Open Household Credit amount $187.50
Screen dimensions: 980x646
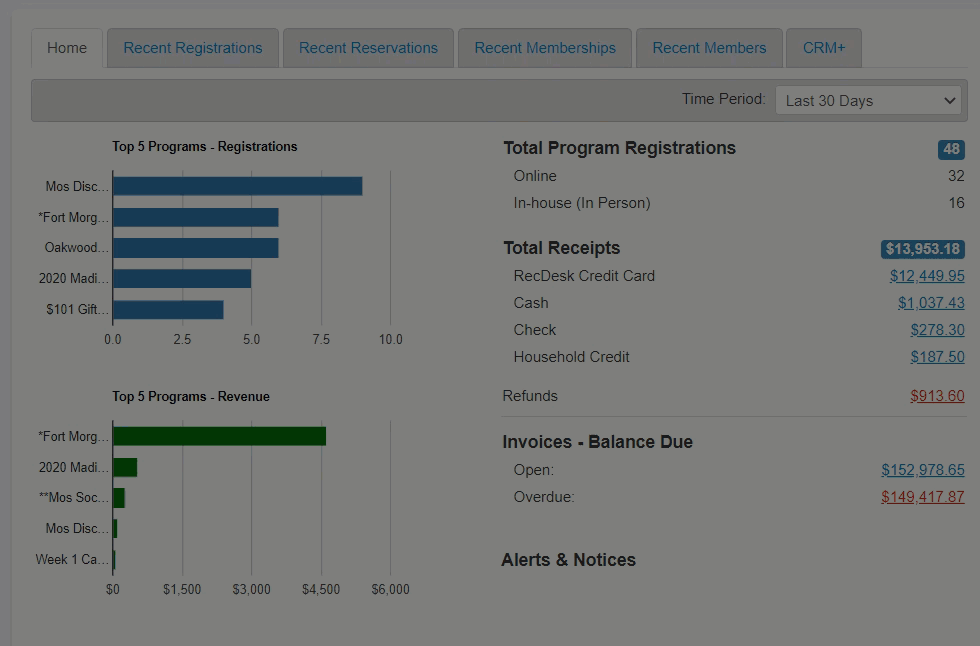[x=937, y=357]
